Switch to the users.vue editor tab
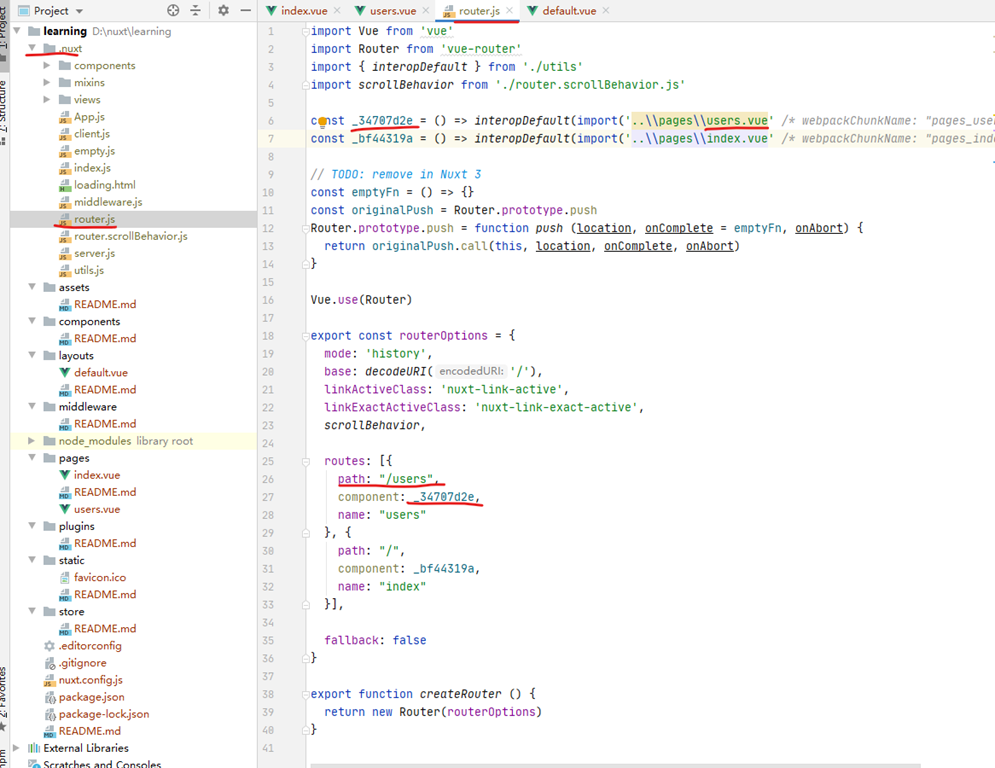The height and width of the screenshot is (768, 995). (x=392, y=11)
